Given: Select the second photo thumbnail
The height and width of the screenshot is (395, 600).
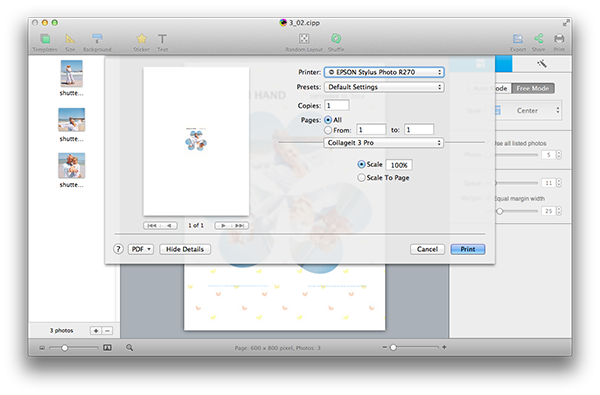Looking at the screenshot, I should tap(72, 120).
